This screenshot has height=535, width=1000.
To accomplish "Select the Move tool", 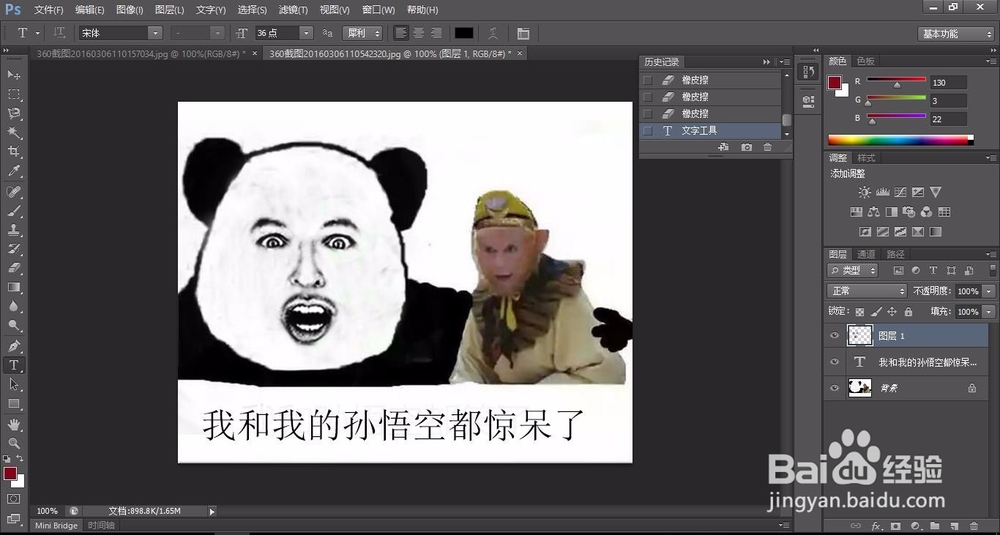I will pos(13,75).
